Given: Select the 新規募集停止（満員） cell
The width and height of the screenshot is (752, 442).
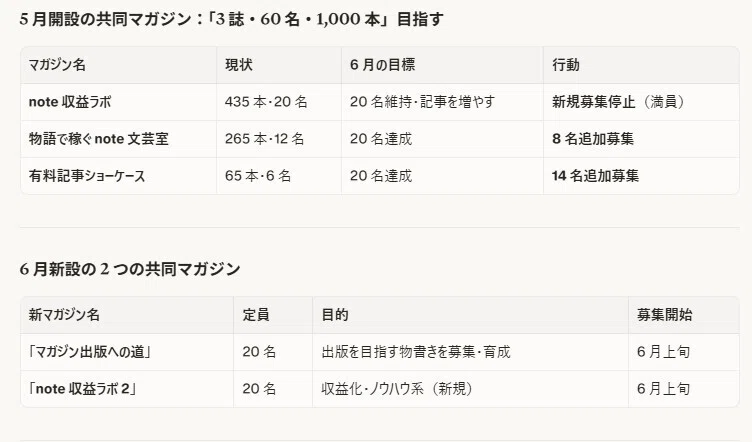Looking at the screenshot, I should pyautogui.click(x=618, y=102).
